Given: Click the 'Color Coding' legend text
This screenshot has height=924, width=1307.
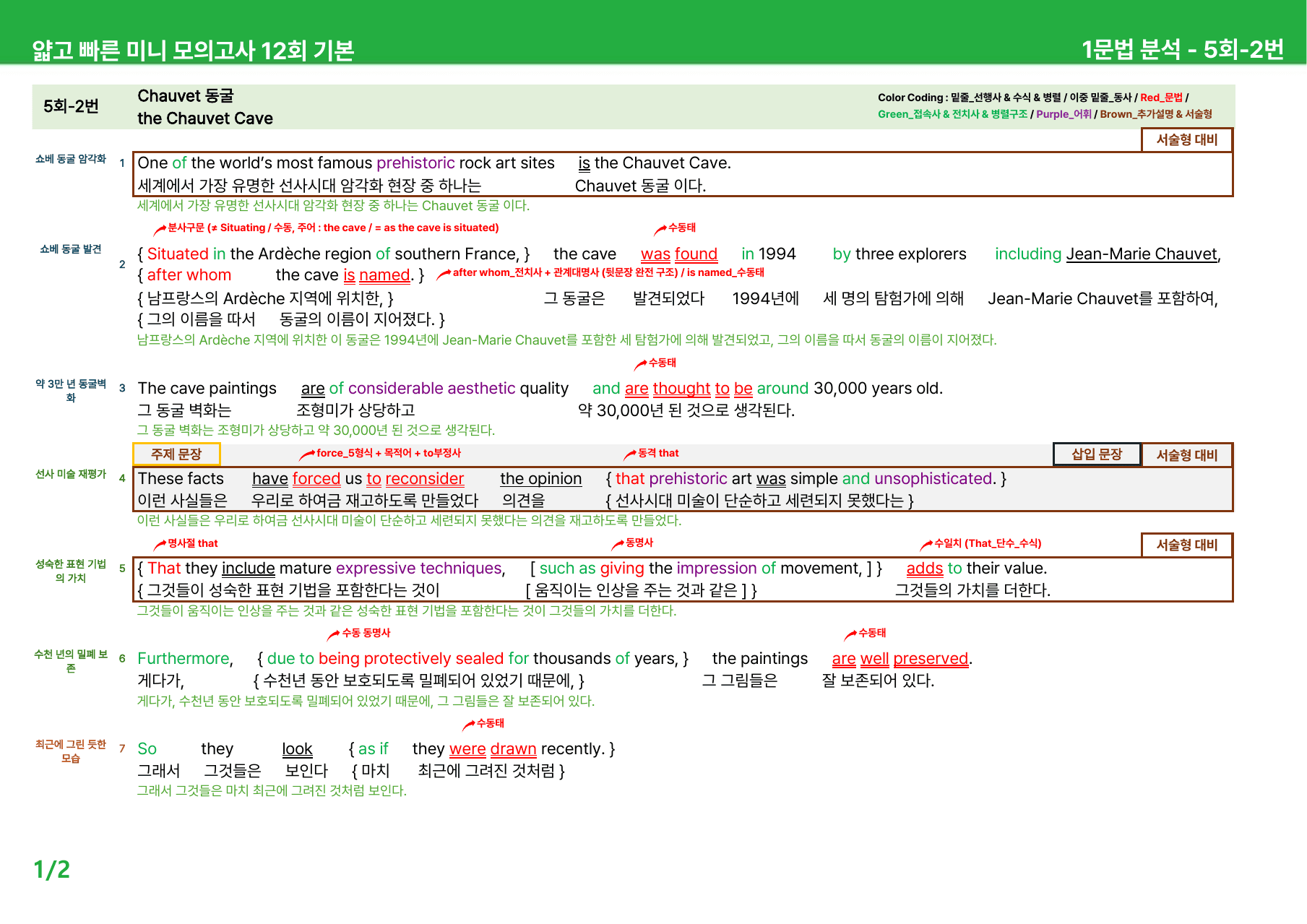Looking at the screenshot, I should (1045, 105).
